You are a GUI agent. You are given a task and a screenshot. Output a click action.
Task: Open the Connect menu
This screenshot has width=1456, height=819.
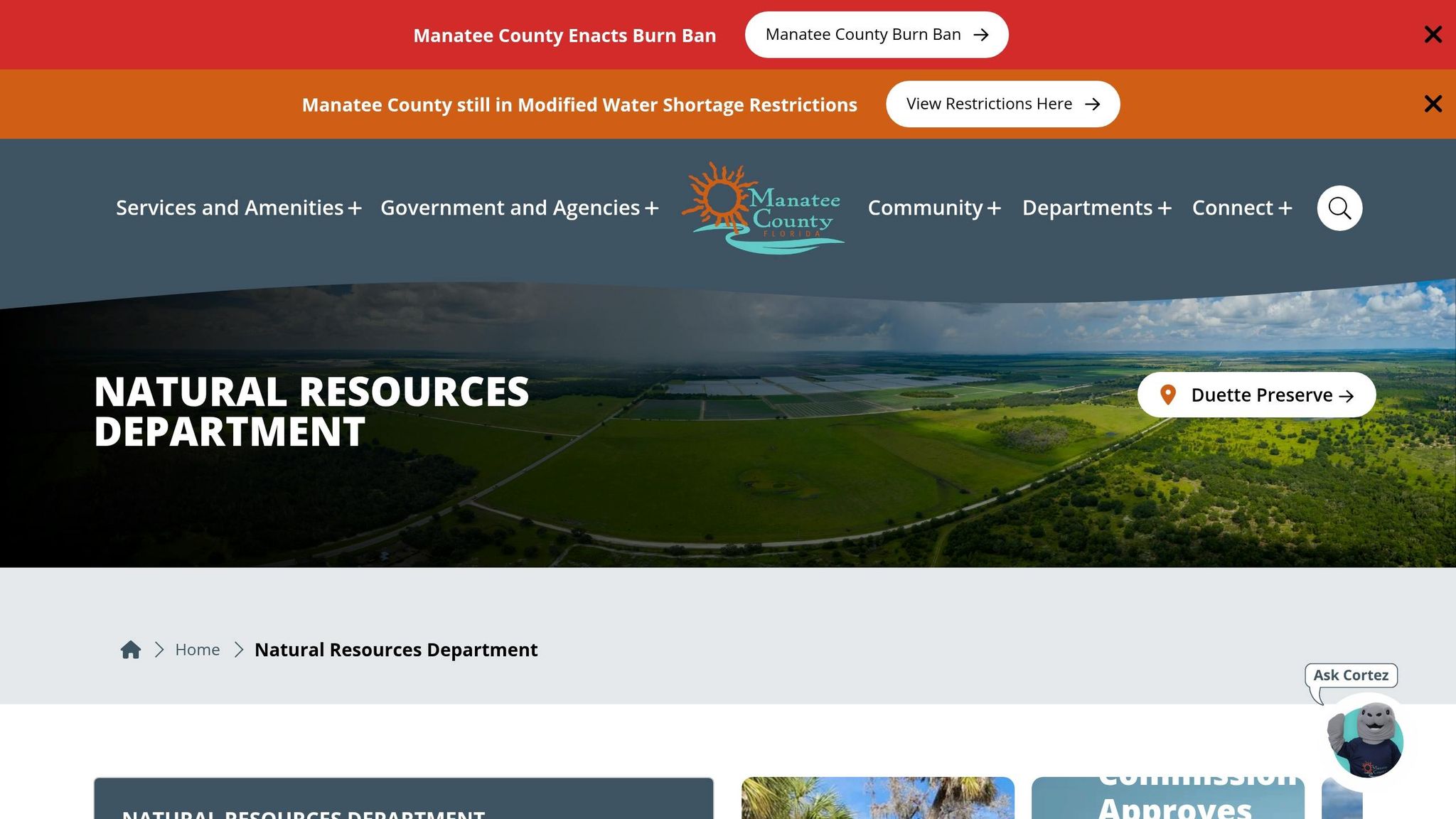(x=1242, y=208)
